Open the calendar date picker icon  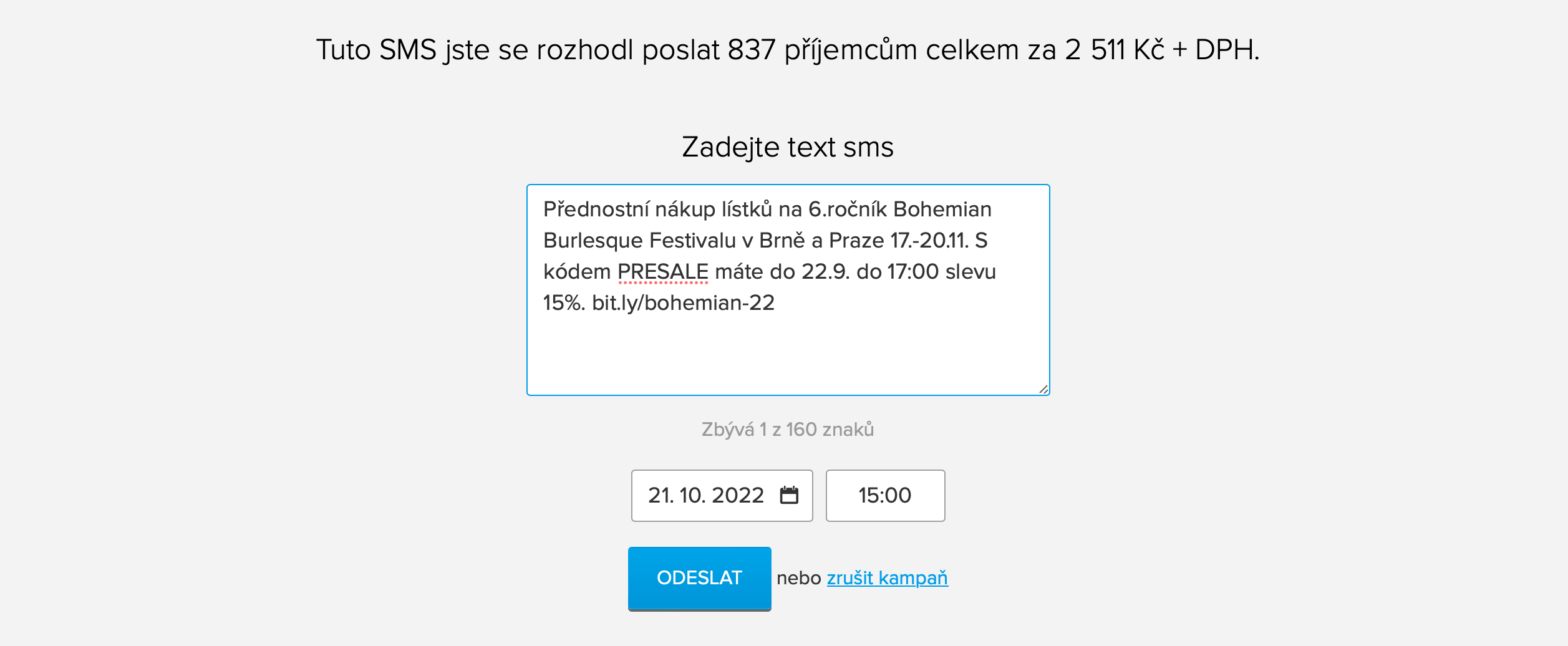point(789,495)
